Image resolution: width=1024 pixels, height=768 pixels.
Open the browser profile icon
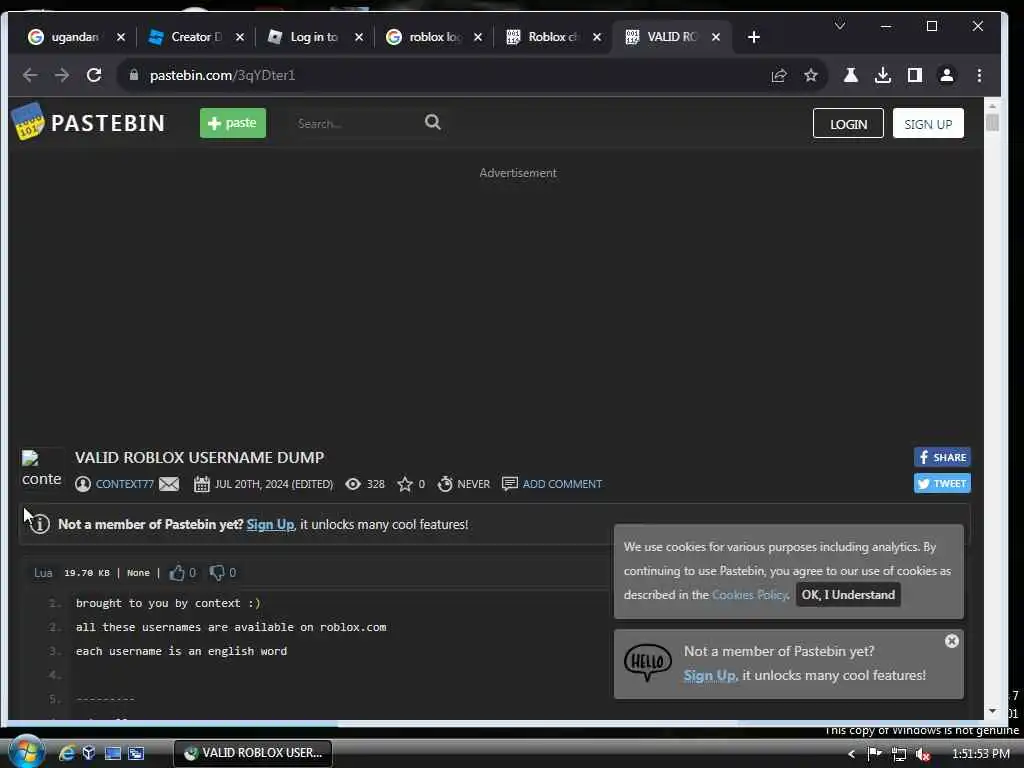click(946, 75)
